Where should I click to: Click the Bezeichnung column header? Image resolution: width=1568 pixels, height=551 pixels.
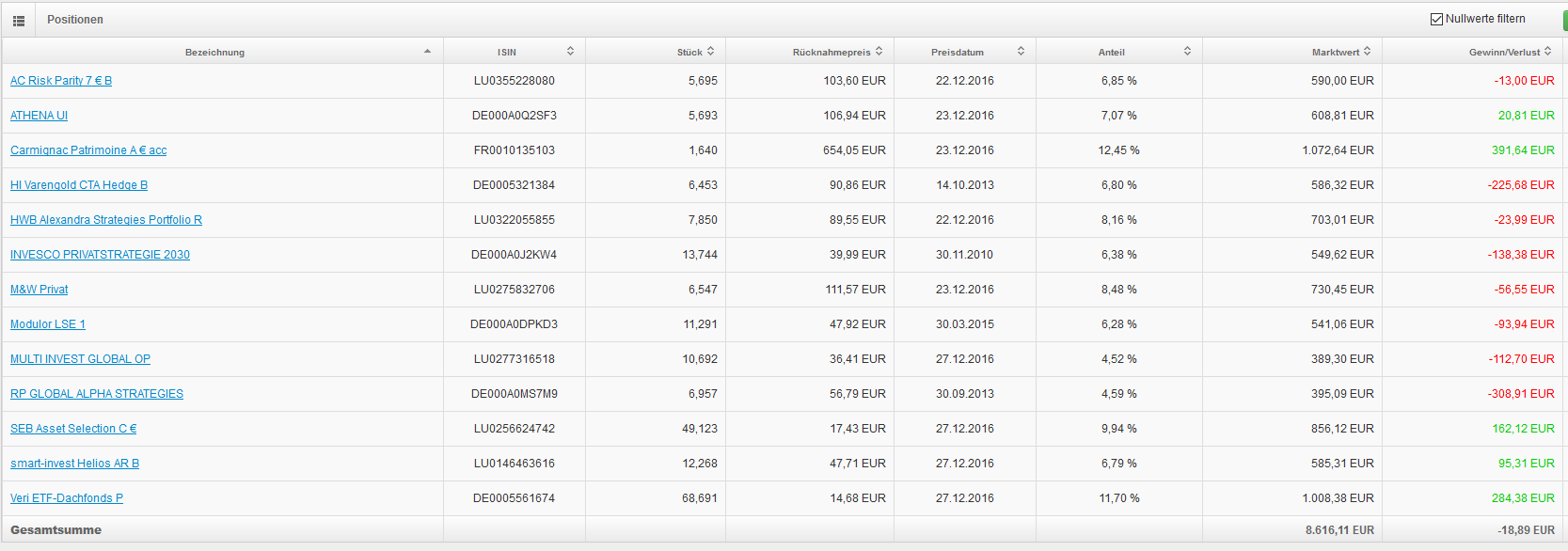[214, 53]
